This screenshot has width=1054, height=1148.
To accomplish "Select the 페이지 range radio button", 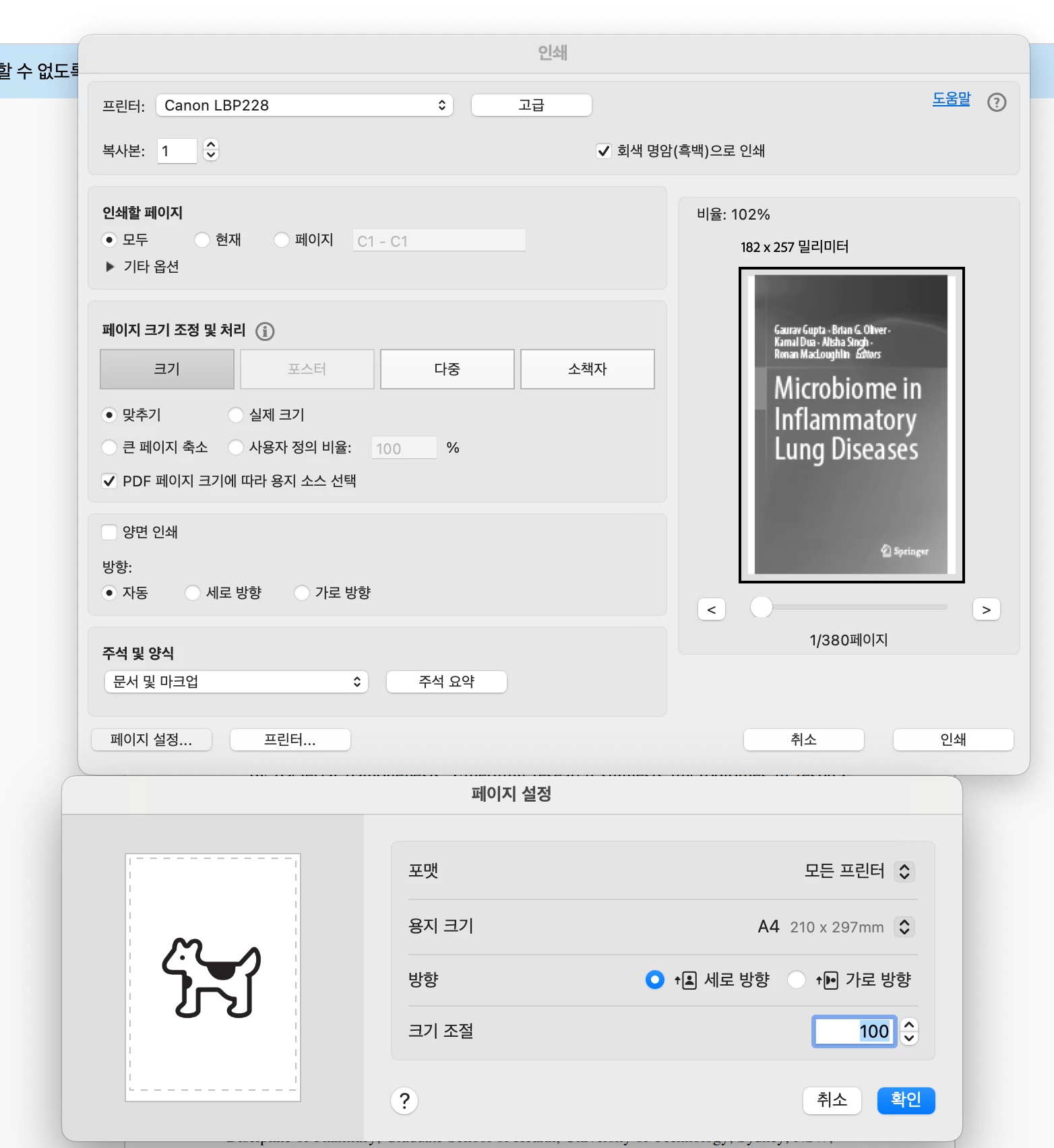I will pos(281,240).
